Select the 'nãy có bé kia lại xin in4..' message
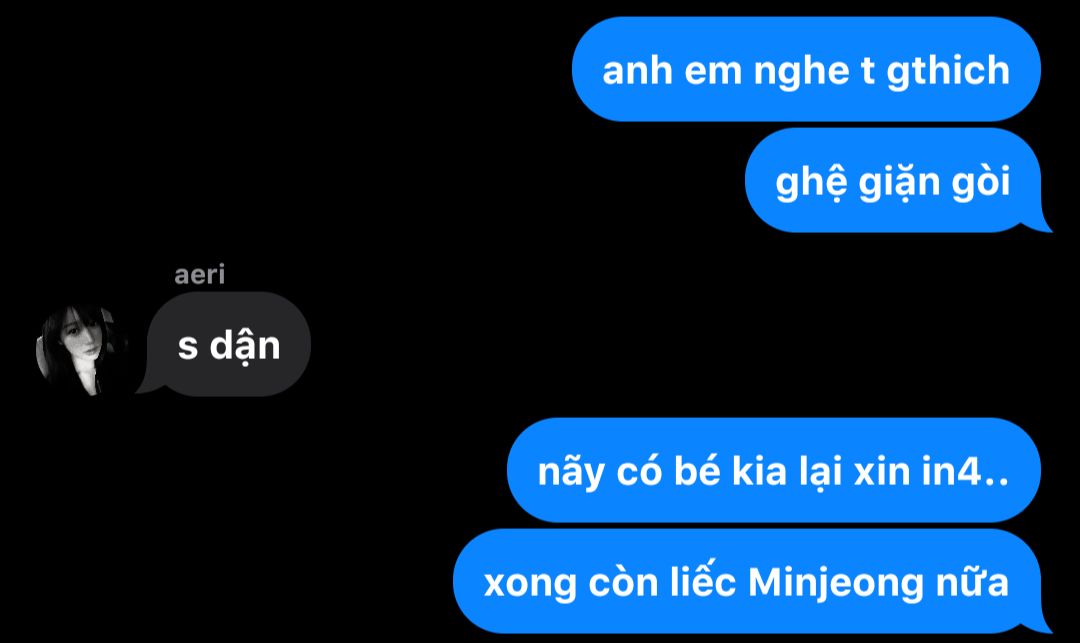 pos(773,470)
